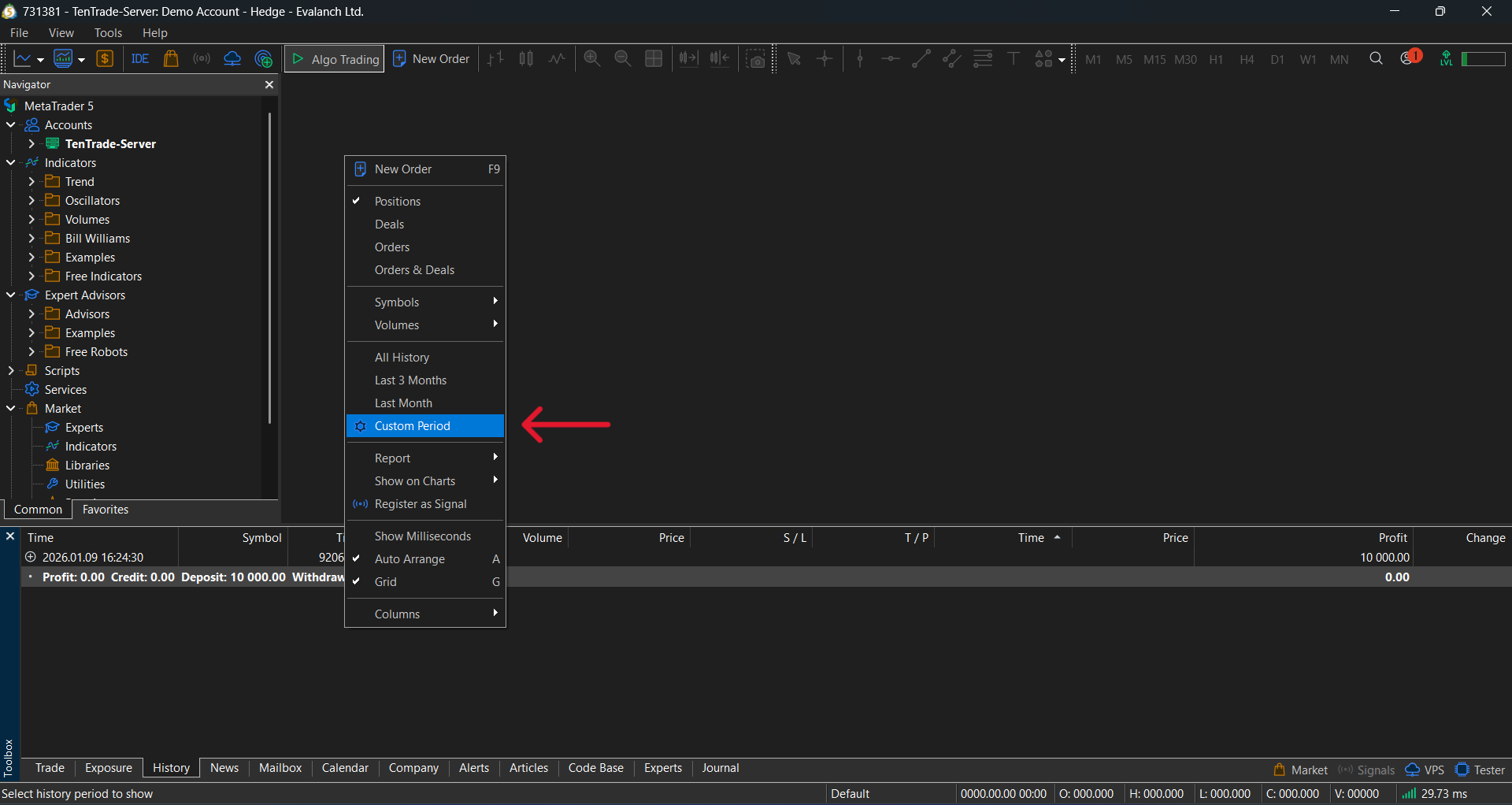Toggle the Algo Trading button
Viewport: 1512px width, 805px height.
pos(335,59)
